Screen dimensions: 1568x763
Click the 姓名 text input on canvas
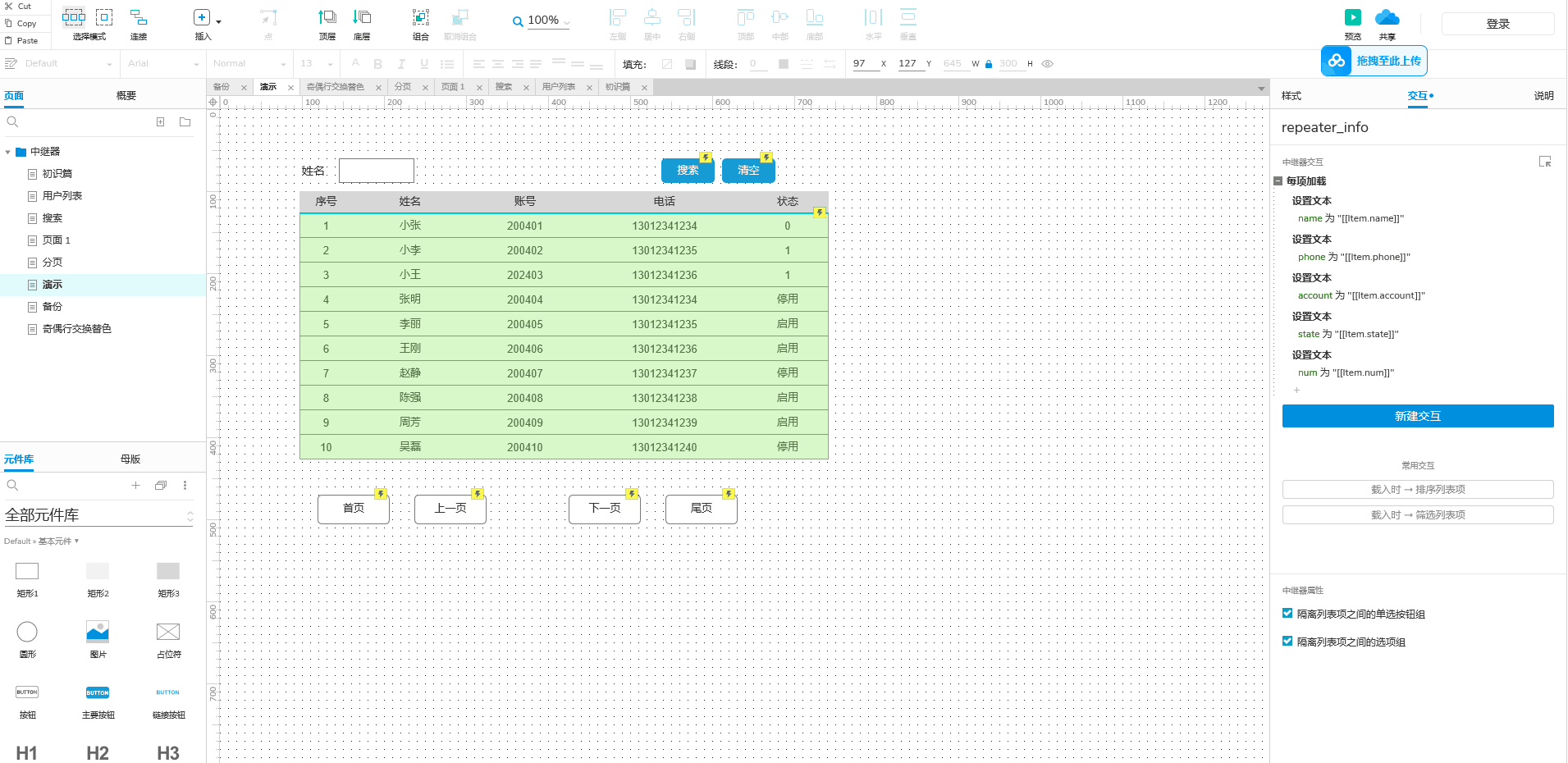coord(377,171)
